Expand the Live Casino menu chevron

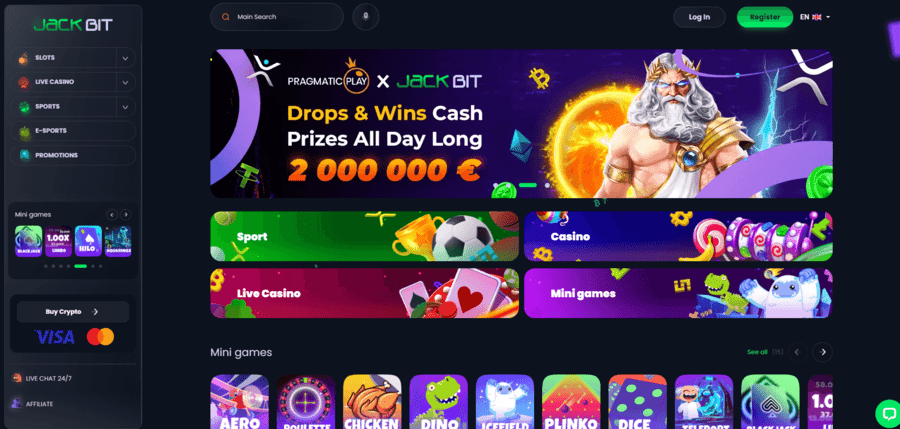[125, 82]
